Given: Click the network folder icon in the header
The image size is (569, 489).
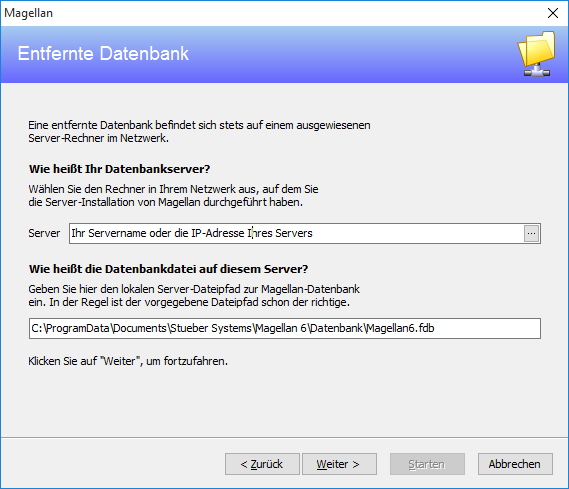Looking at the screenshot, I should point(537,54).
